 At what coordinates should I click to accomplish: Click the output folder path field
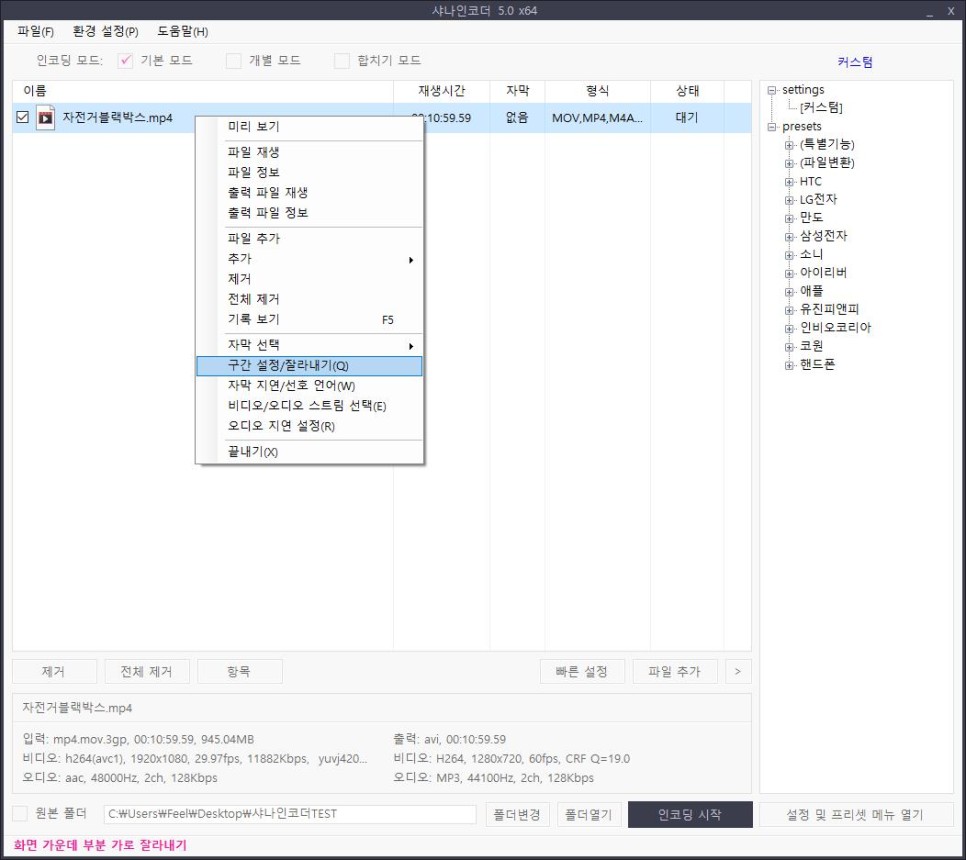click(x=290, y=814)
